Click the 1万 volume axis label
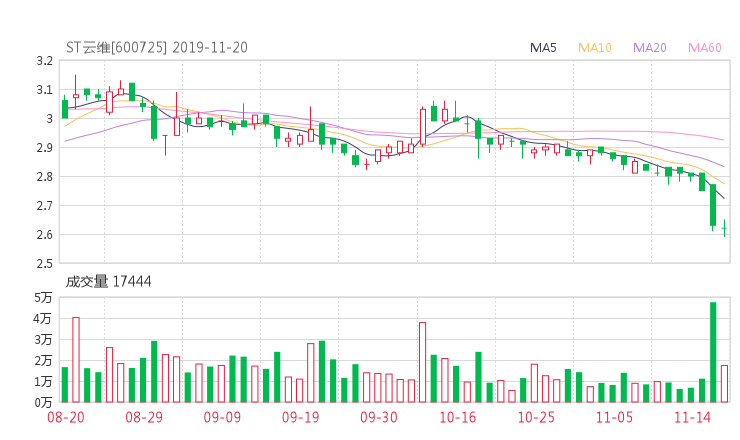Viewport: 740px width, 440px height. pyautogui.click(x=43, y=381)
